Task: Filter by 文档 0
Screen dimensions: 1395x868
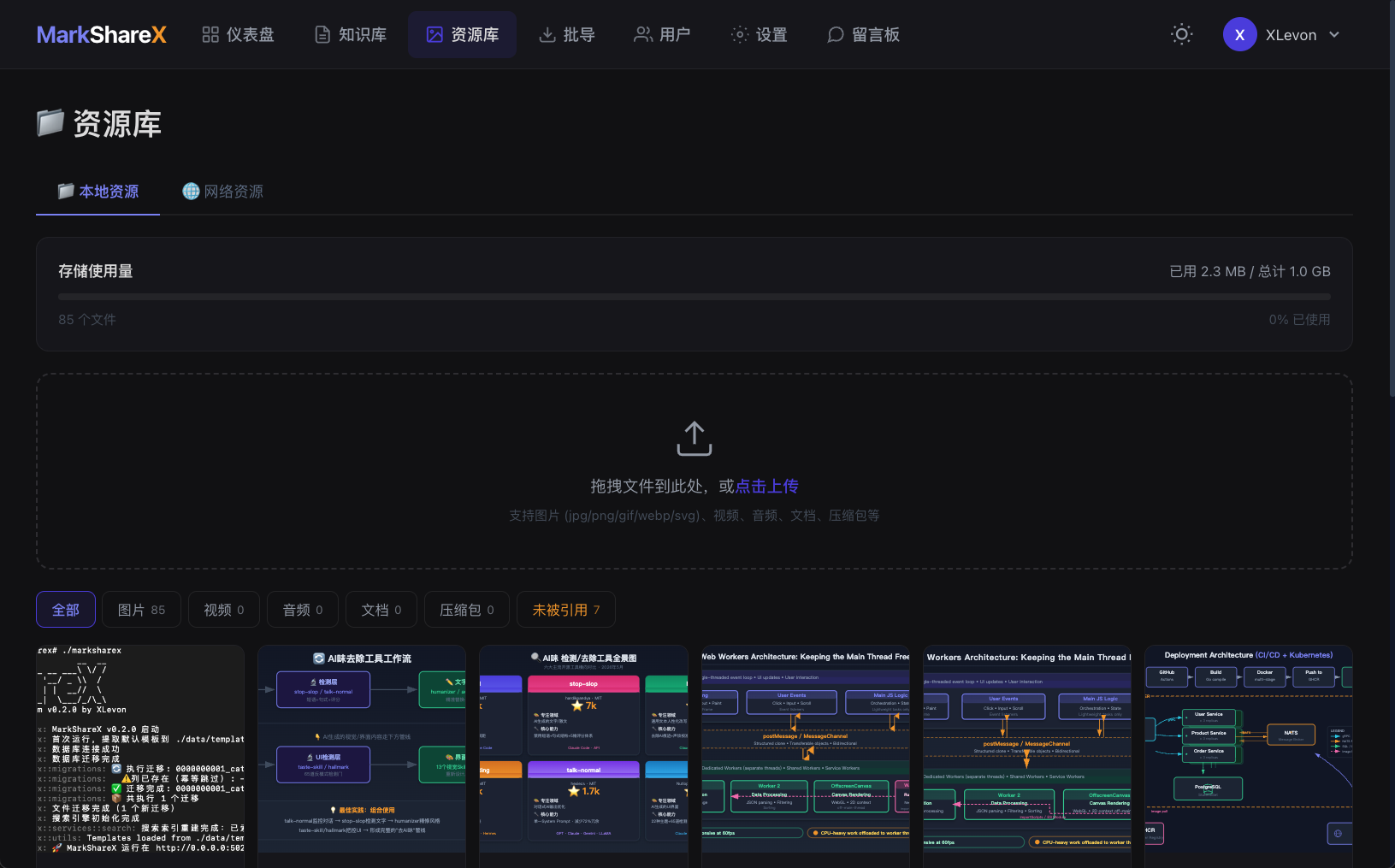Action: [381, 610]
